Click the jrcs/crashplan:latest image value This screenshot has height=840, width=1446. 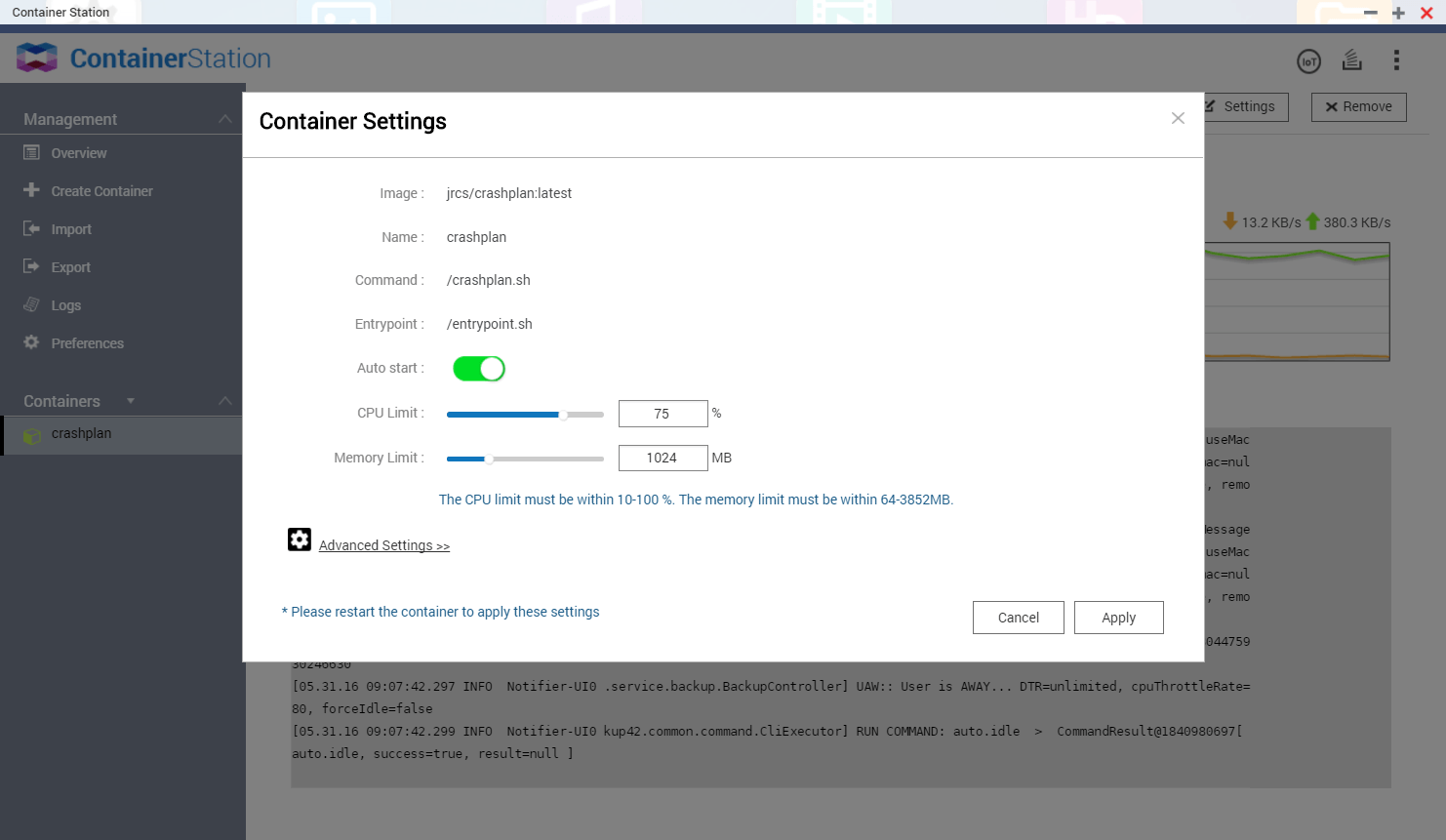(509, 193)
